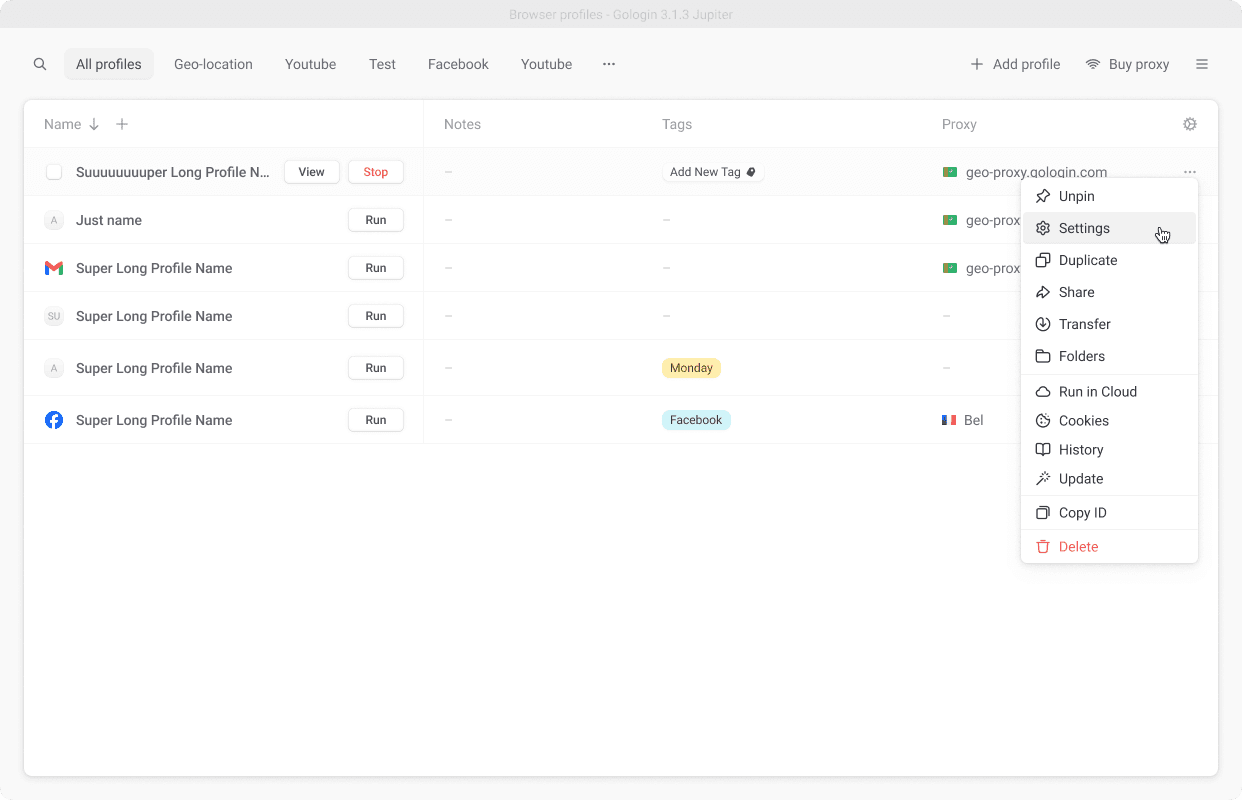
Task: Run the SU profile
Action: (376, 316)
